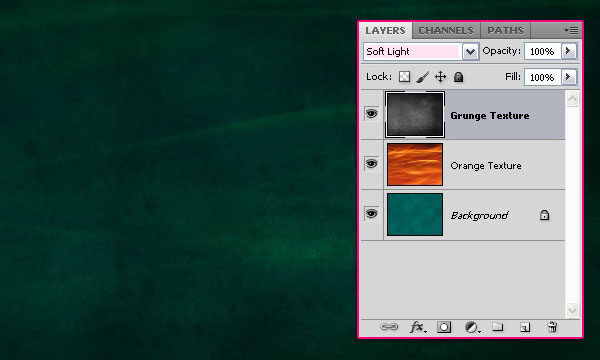The image size is (600, 360).
Task: Select the Grunge Texture layer thumbnail
Action: (415, 114)
